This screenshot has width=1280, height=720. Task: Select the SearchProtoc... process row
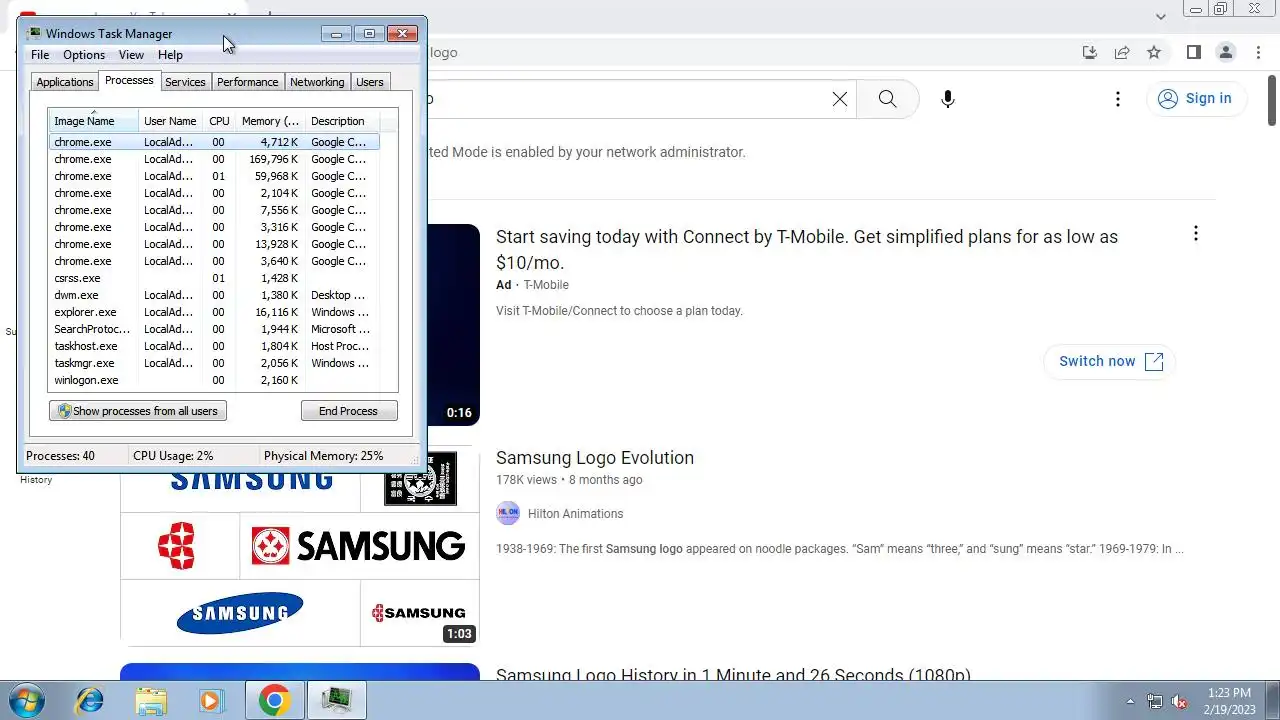[214, 329]
